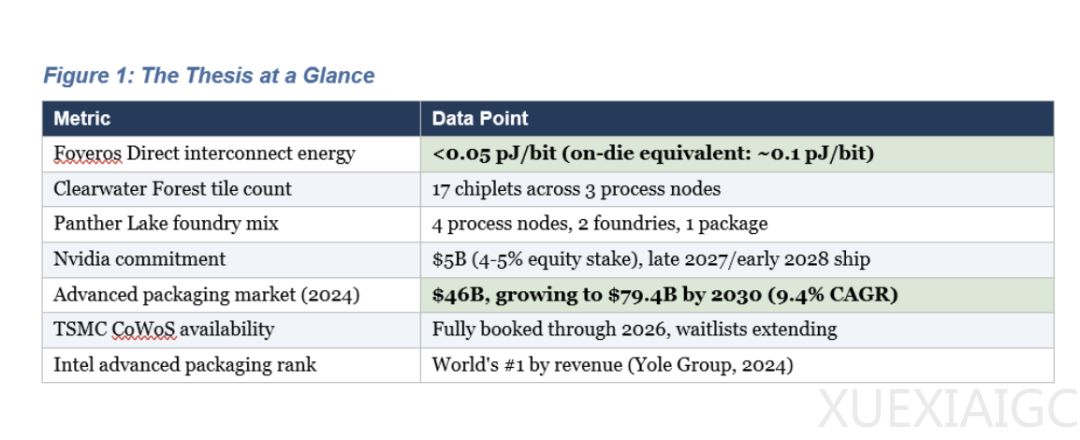Select the '17 chiplets across 3 process nodes' cell
The image size is (1080, 440).
click(576, 189)
